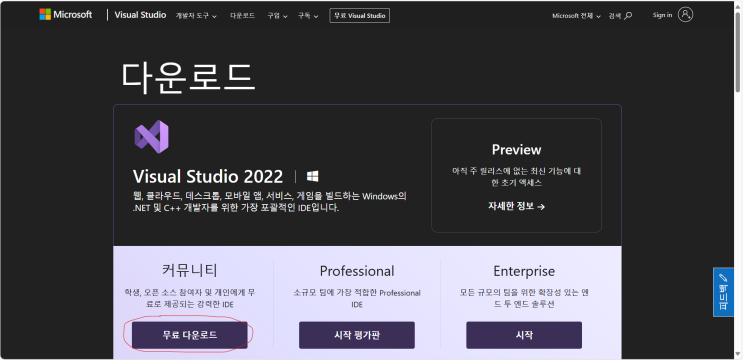Click Professional 시작 평가판 button
This screenshot has width=743, height=360.
pyautogui.click(x=357, y=335)
